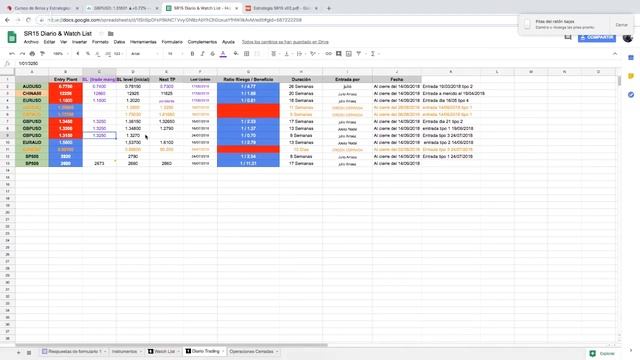Format as currency with the toolbar icon
This screenshot has width=640, height=360.
point(78,54)
